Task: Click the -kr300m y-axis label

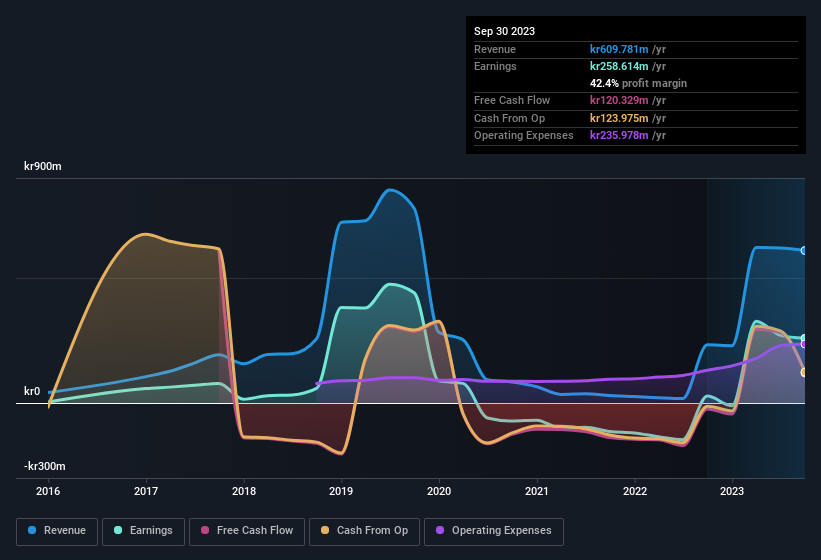Action: click(45, 466)
